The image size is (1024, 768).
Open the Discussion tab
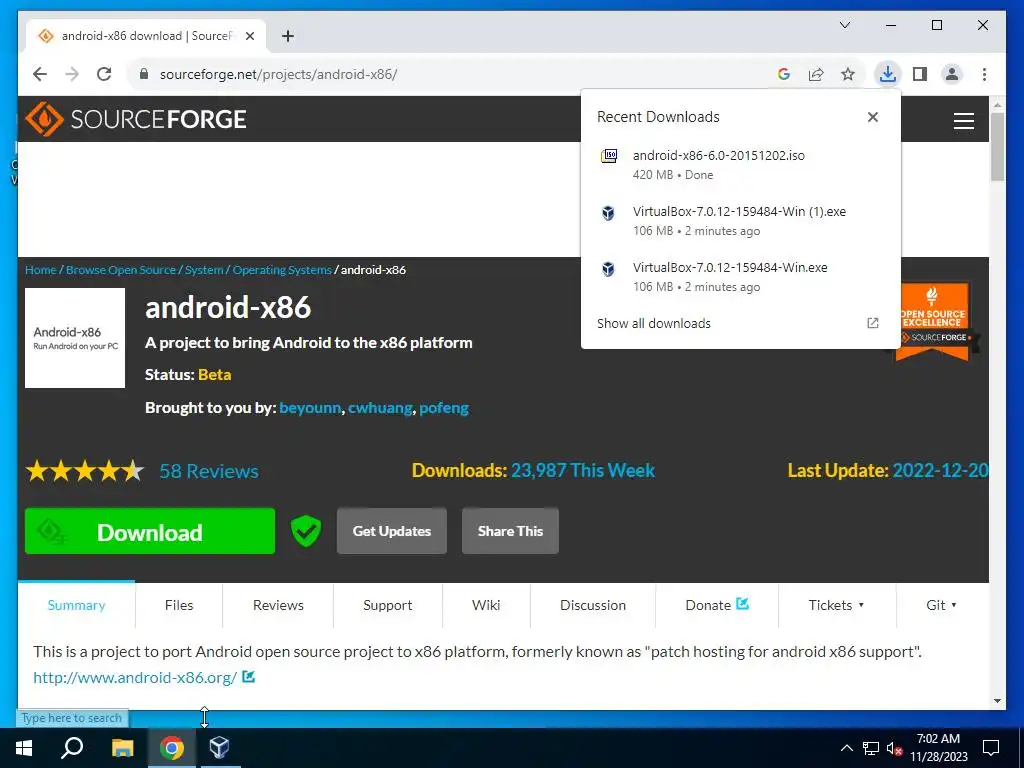coord(593,605)
